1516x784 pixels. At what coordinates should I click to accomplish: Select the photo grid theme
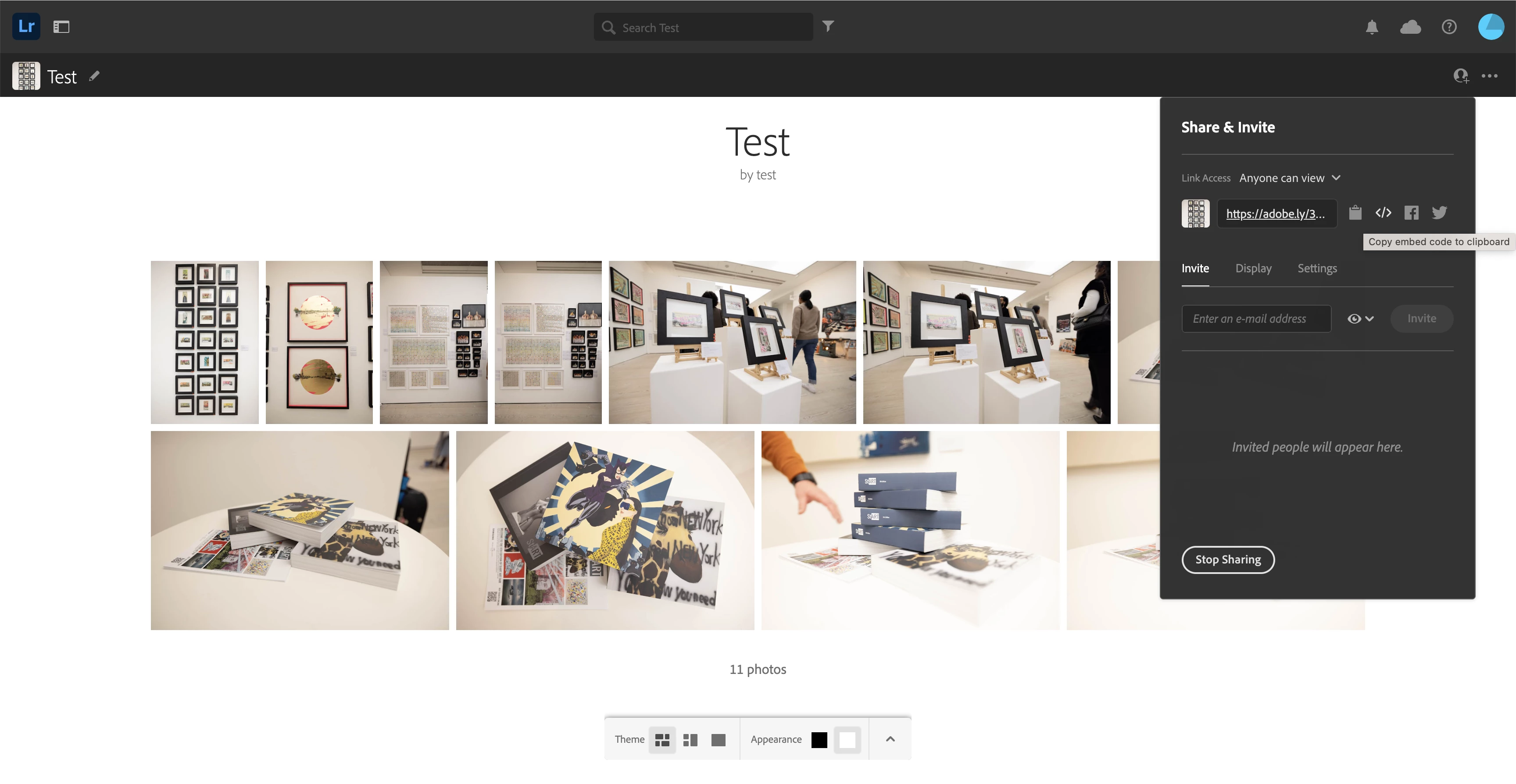pyautogui.click(x=662, y=740)
